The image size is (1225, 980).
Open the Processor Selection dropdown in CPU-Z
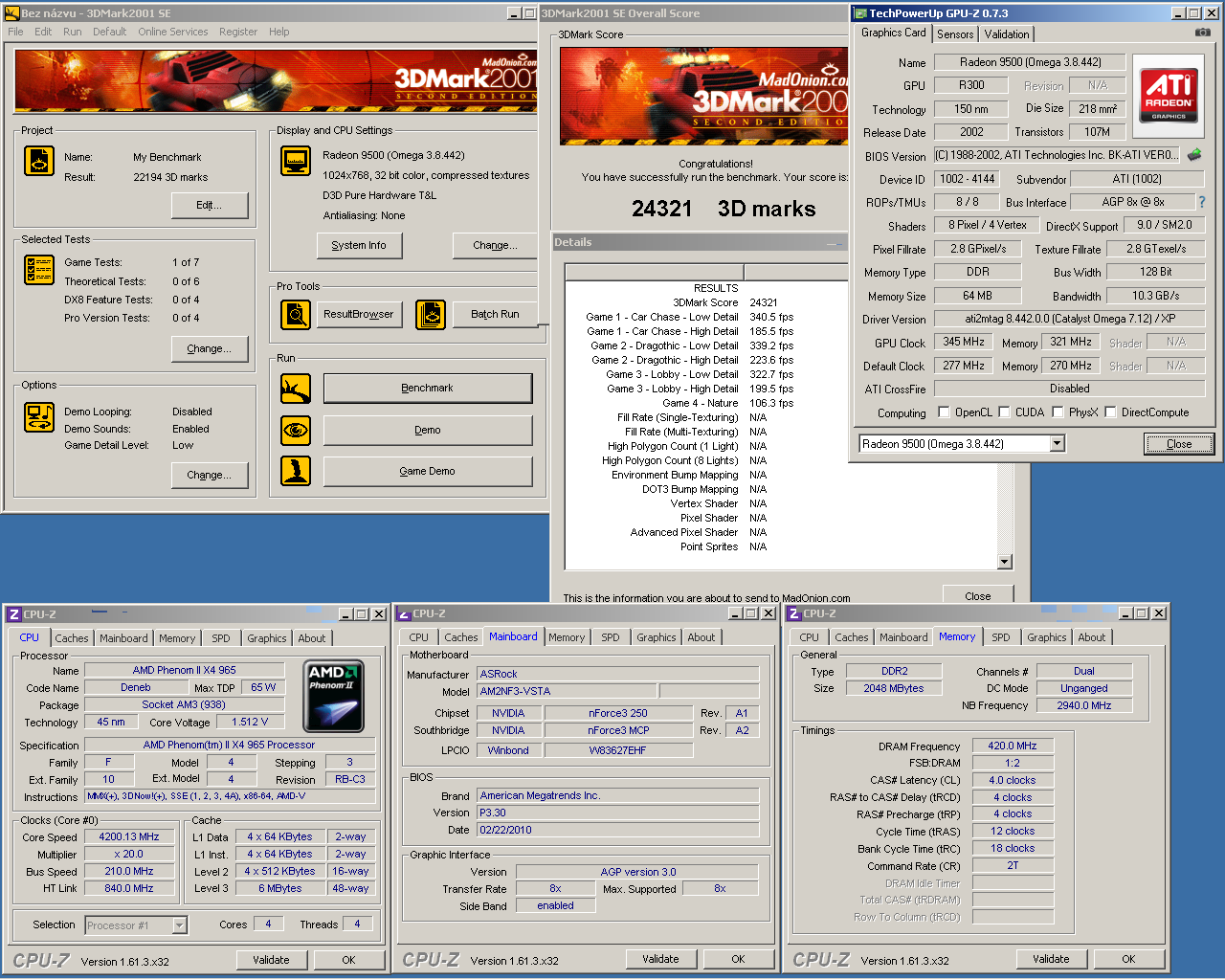coord(179,925)
